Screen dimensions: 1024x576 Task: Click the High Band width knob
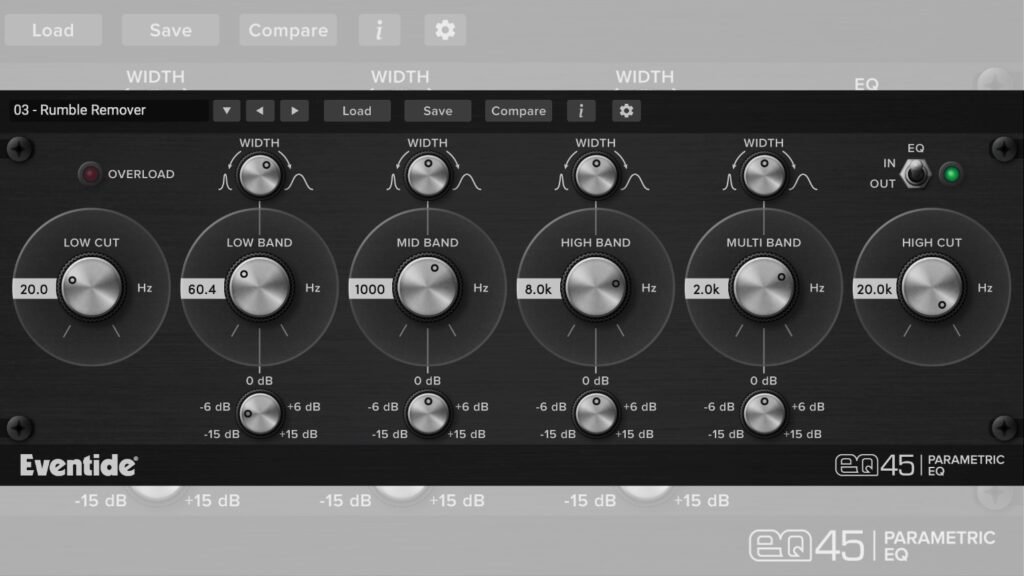[596, 174]
